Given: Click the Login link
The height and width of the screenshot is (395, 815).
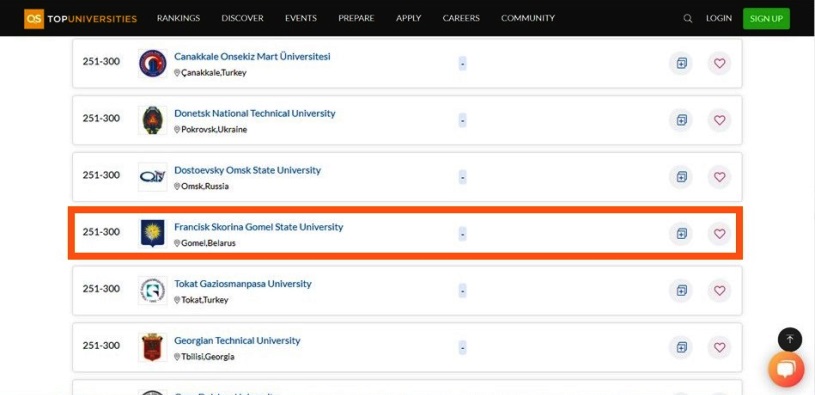Looking at the screenshot, I should [719, 18].
